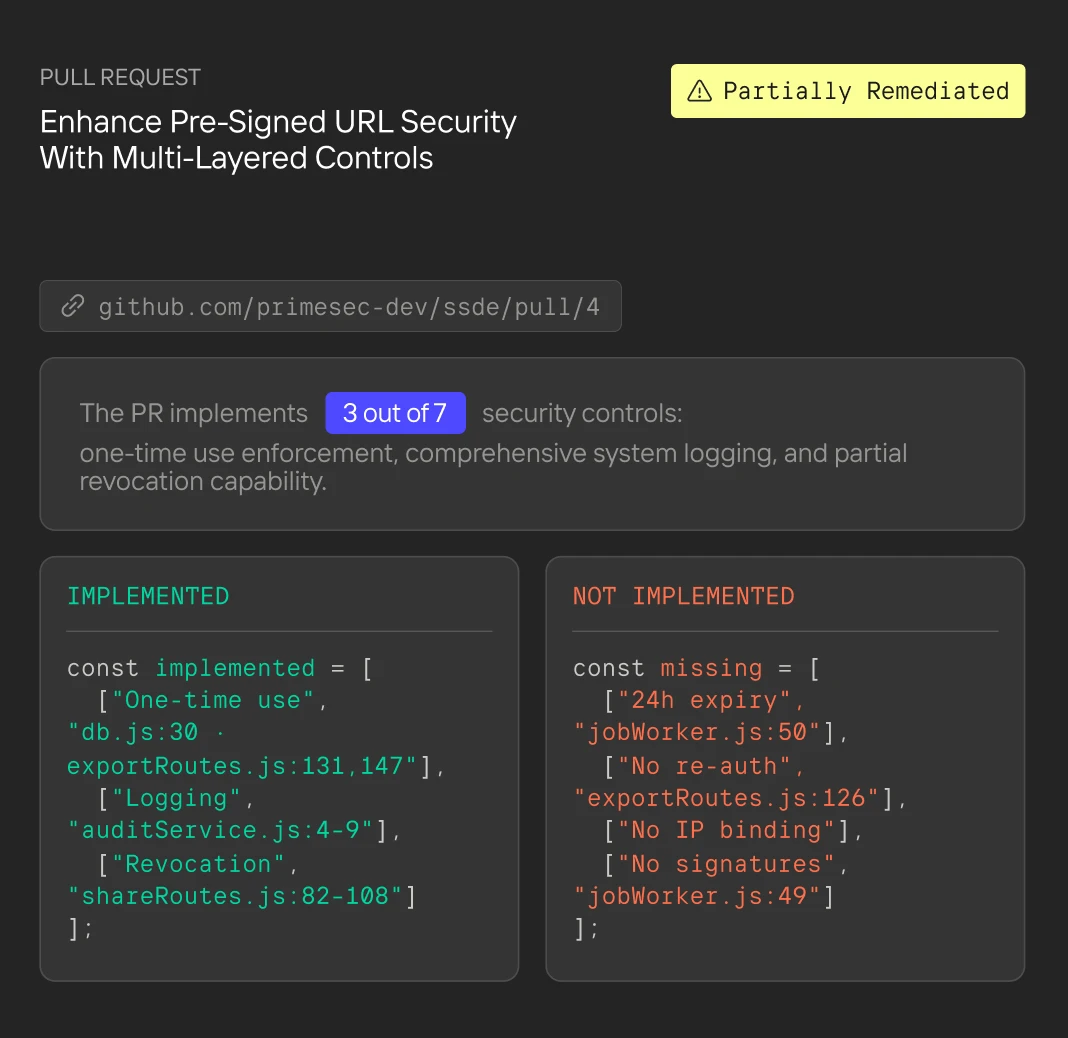1068x1038 pixels.
Task: Click the PULL REQUEST label
Action: pos(120,78)
